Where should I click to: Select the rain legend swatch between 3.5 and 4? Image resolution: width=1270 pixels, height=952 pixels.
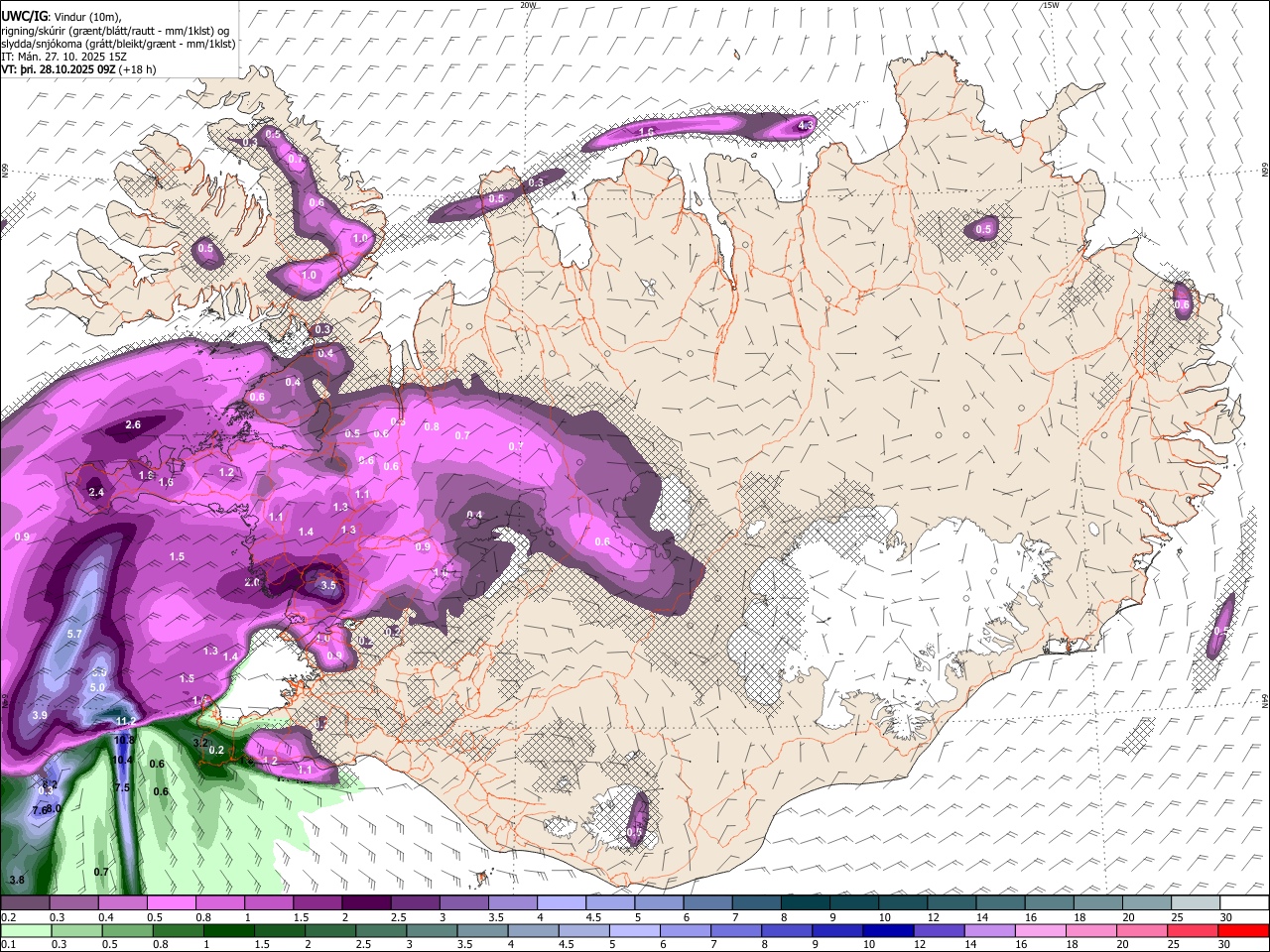pyautogui.click(x=482, y=931)
